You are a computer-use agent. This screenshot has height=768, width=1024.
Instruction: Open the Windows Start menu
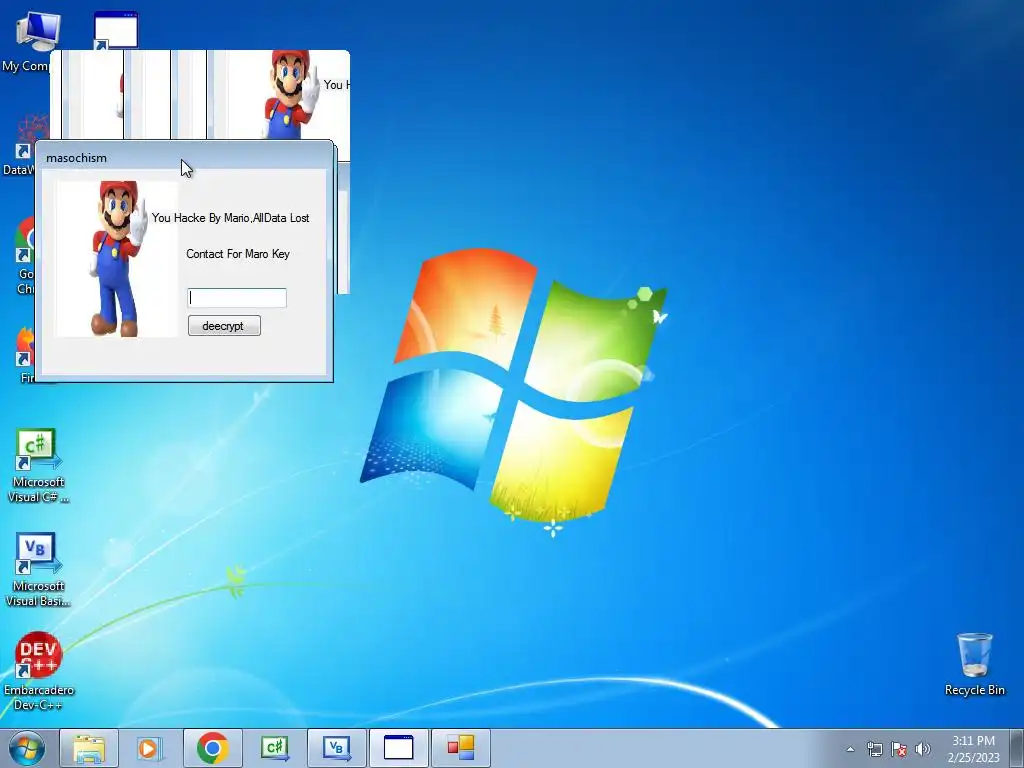pyautogui.click(x=27, y=748)
